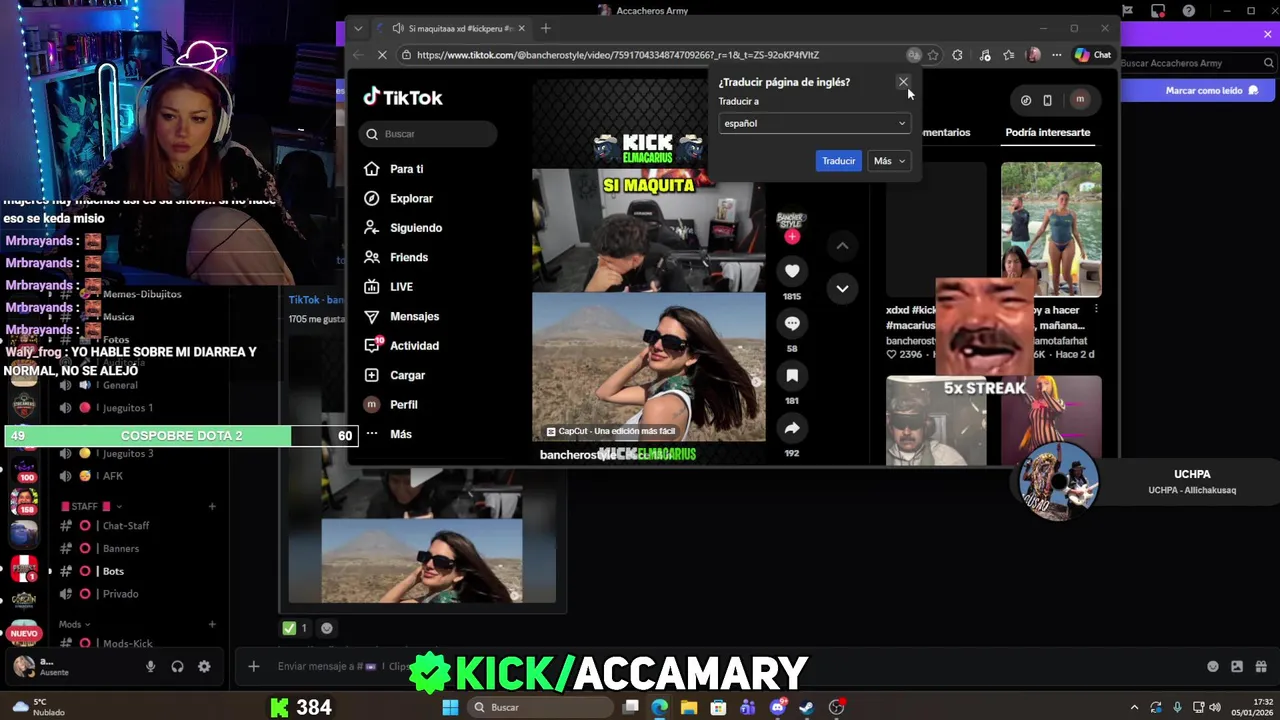The width and height of the screenshot is (1280, 720).
Task: Toggle the checkmark reaction on message
Action: pyautogui.click(x=295, y=628)
